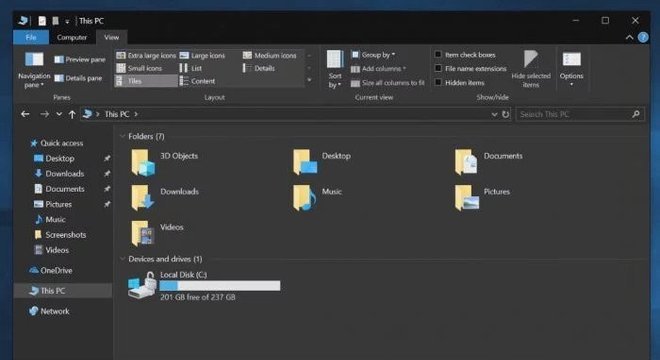This screenshot has width=660, height=360.
Task: Open the File tab
Action: pyautogui.click(x=31, y=37)
